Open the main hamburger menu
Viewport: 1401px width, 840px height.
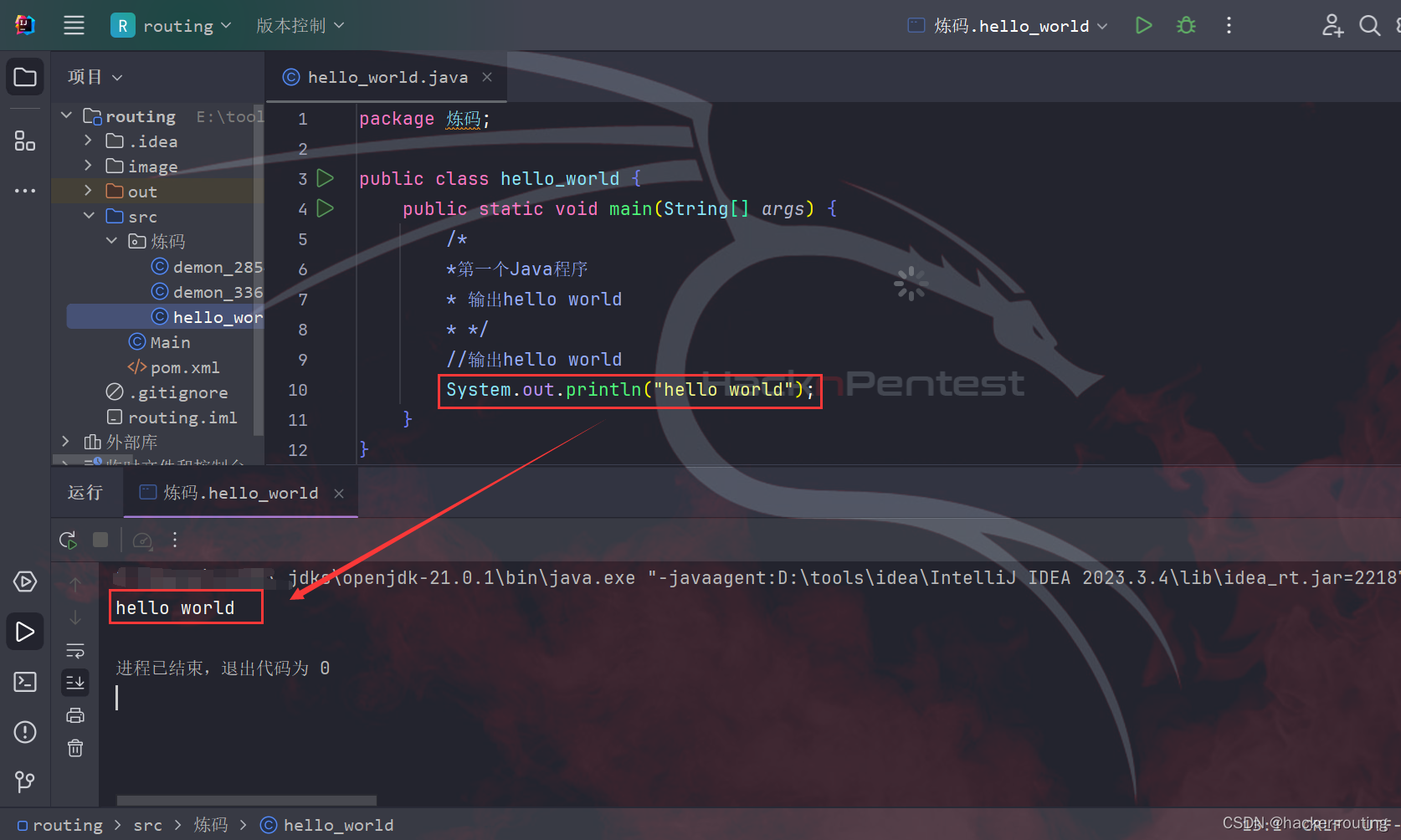(x=74, y=25)
